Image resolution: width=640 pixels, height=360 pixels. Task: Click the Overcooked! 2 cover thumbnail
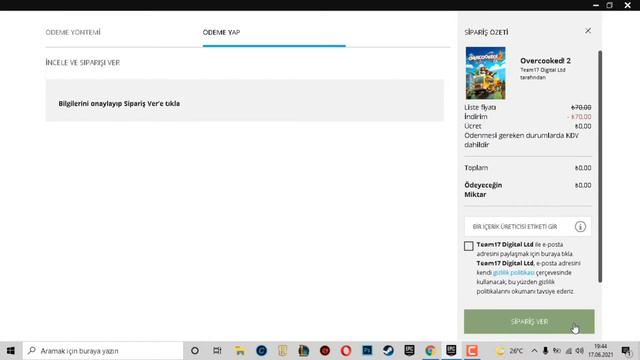pyautogui.click(x=485, y=73)
